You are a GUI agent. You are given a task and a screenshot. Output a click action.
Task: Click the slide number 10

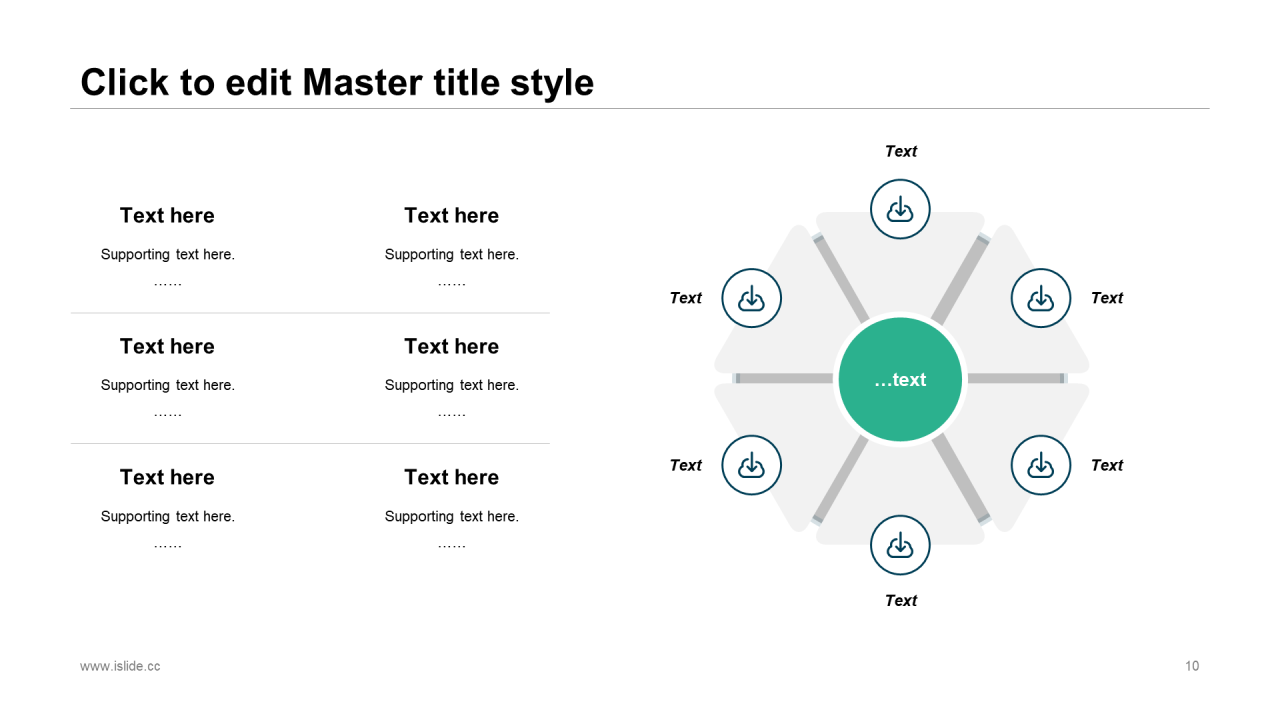click(1192, 666)
